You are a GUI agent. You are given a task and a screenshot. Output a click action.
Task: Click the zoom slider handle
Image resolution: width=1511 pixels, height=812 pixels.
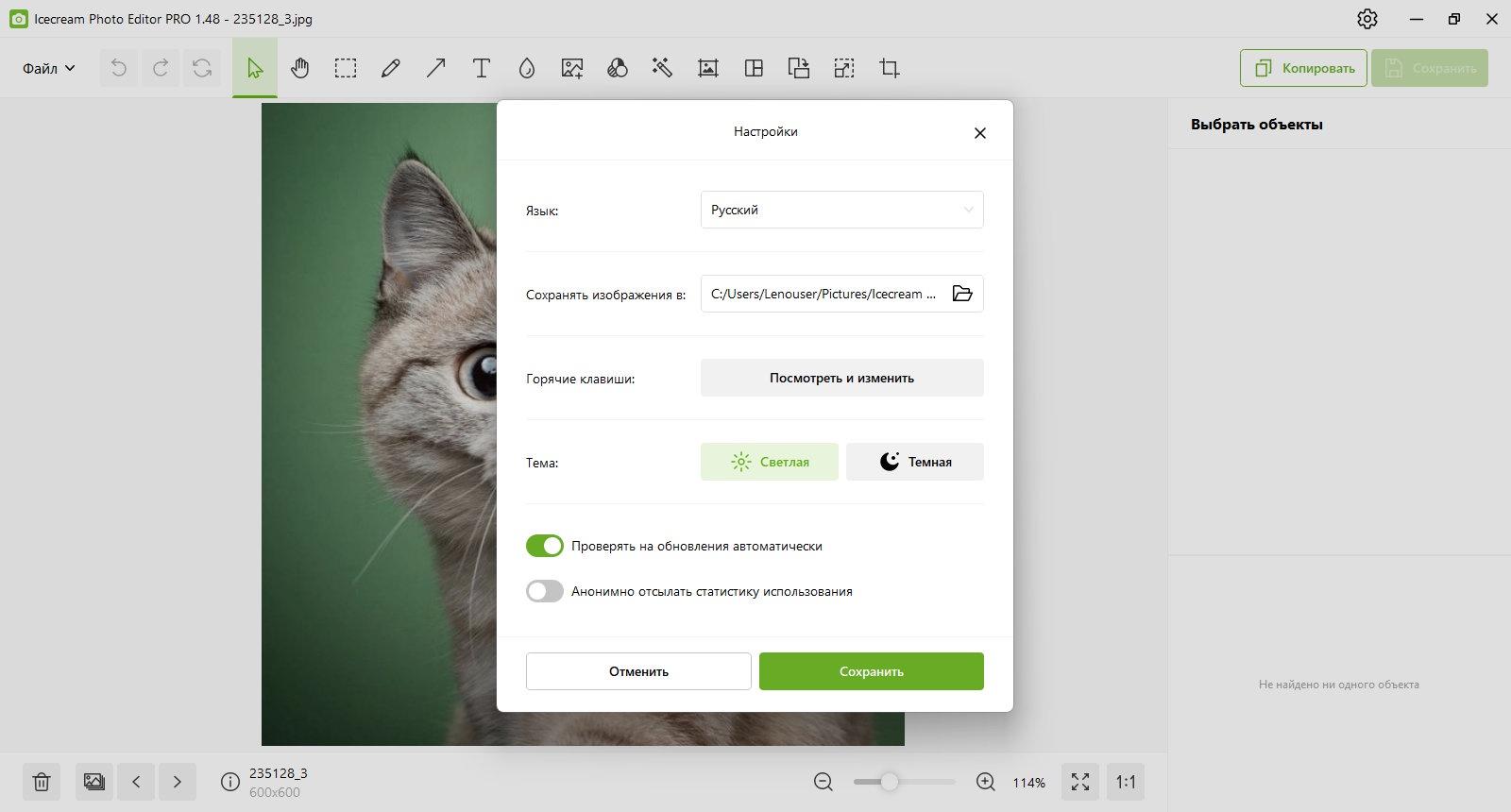point(889,782)
